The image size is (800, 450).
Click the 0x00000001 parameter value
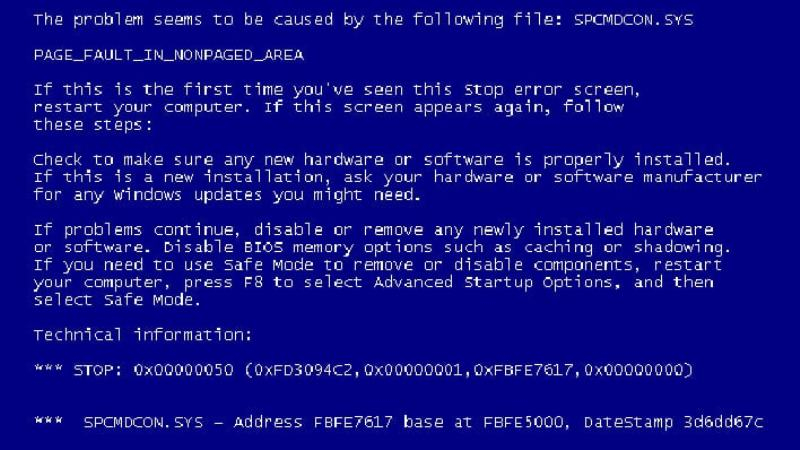(413, 370)
